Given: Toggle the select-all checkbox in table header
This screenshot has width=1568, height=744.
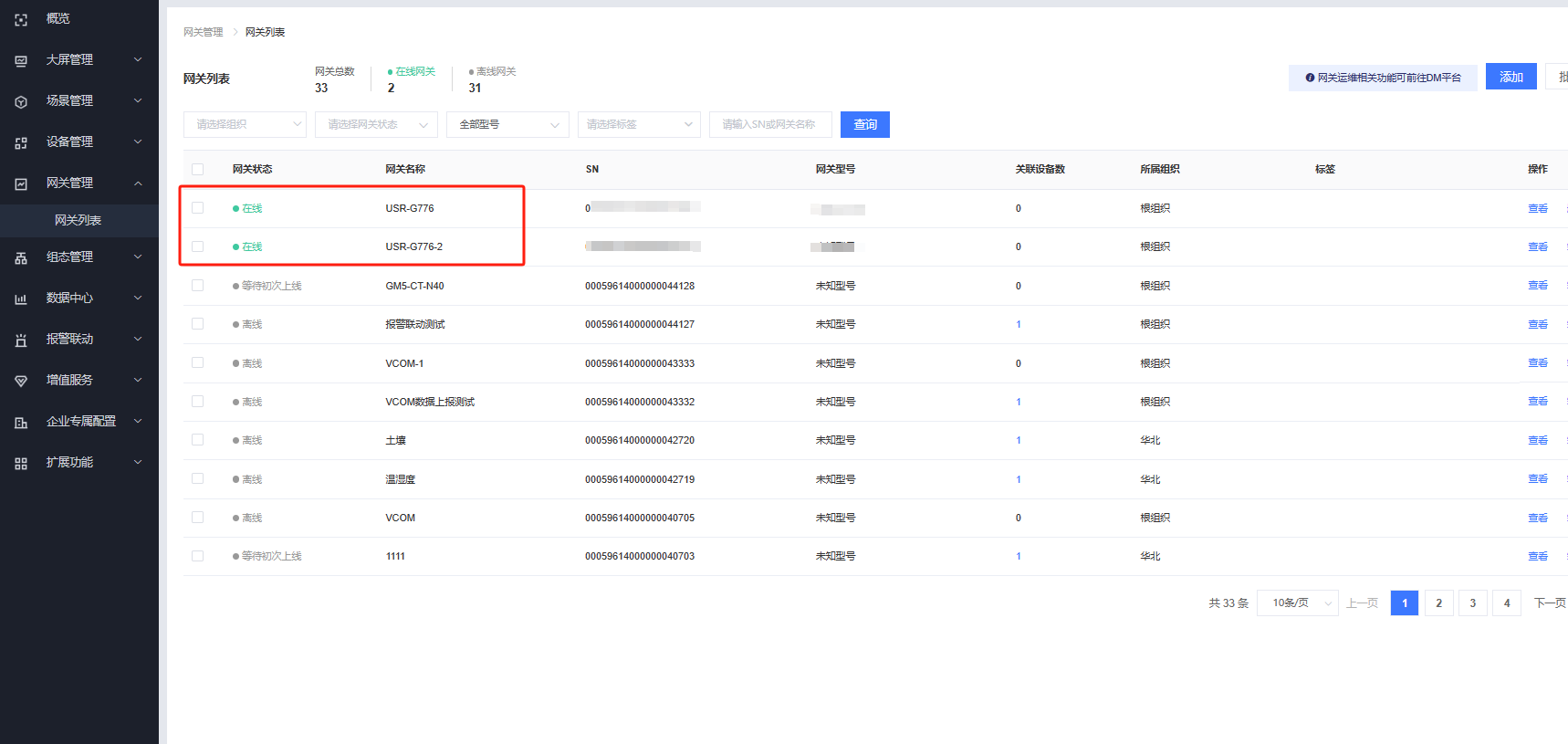Looking at the screenshot, I should (x=197, y=169).
